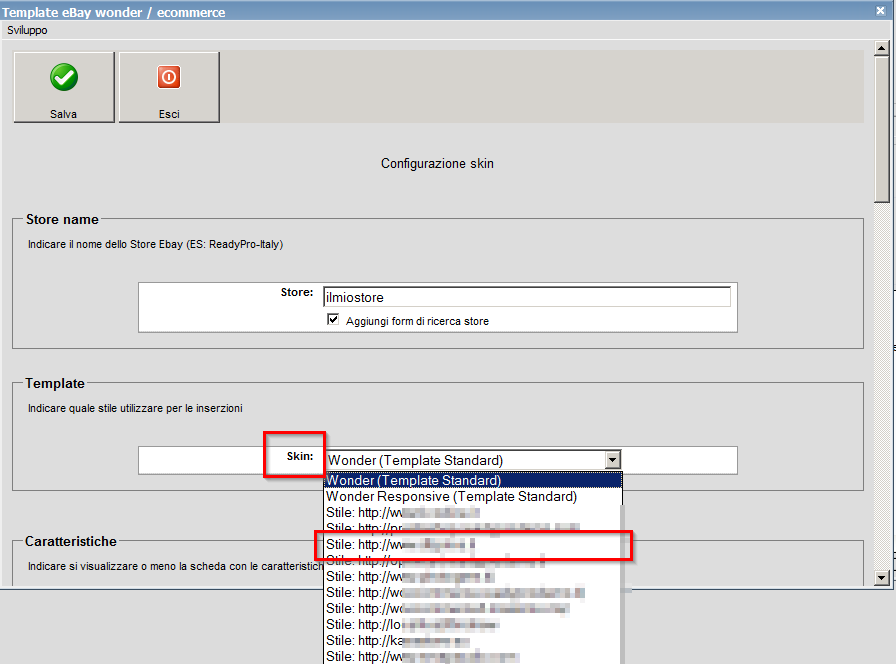The width and height of the screenshot is (896, 664).
Task: Click the scrollbar down arrow
Action: [x=881, y=578]
